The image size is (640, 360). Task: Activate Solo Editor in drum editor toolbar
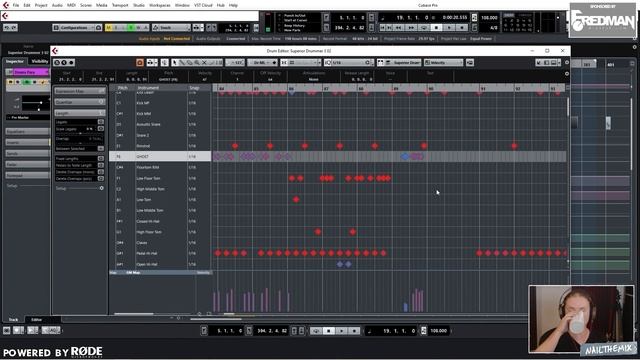coord(140,62)
